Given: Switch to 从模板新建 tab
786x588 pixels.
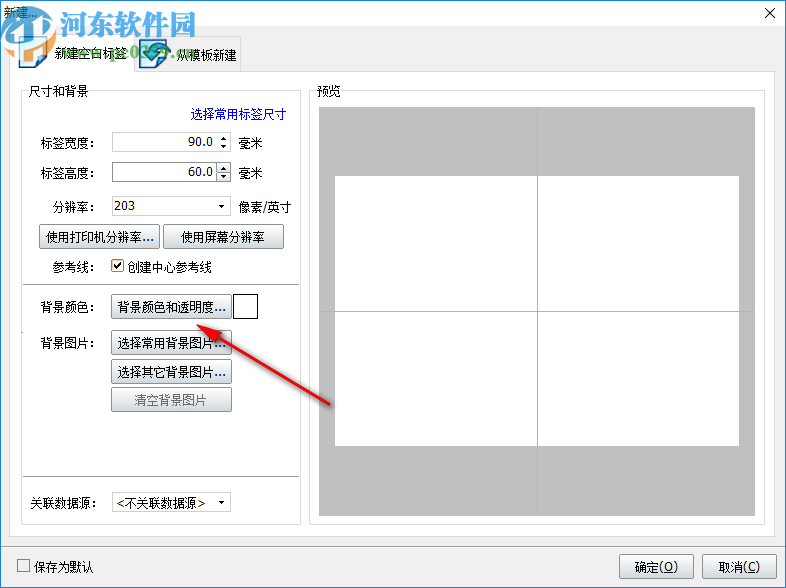Looking at the screenshot, I should [188, 54].
